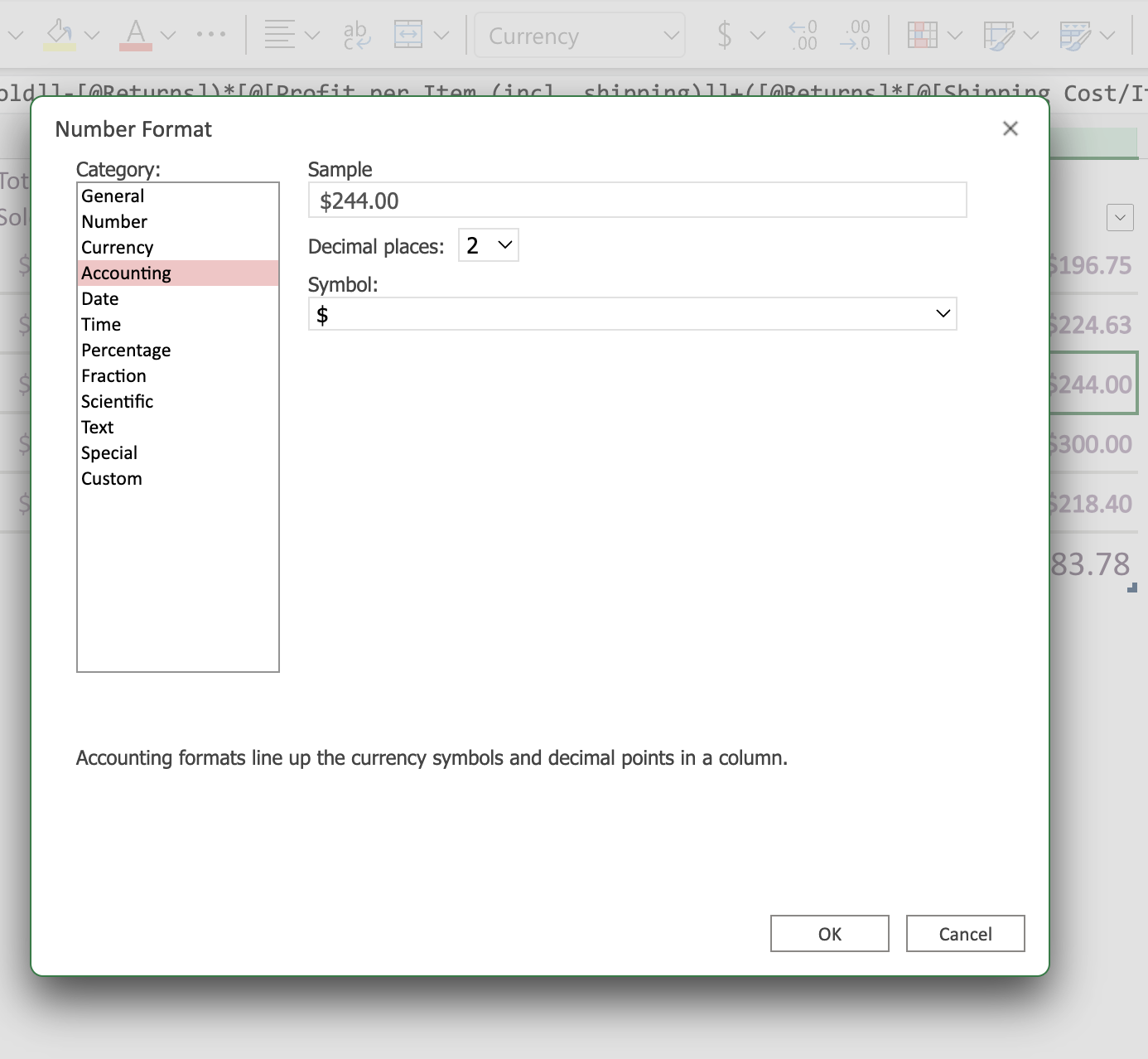Open the conditional formatting icon
This screenshot has width=1148, height=1059.
click(x=923, y=35)
